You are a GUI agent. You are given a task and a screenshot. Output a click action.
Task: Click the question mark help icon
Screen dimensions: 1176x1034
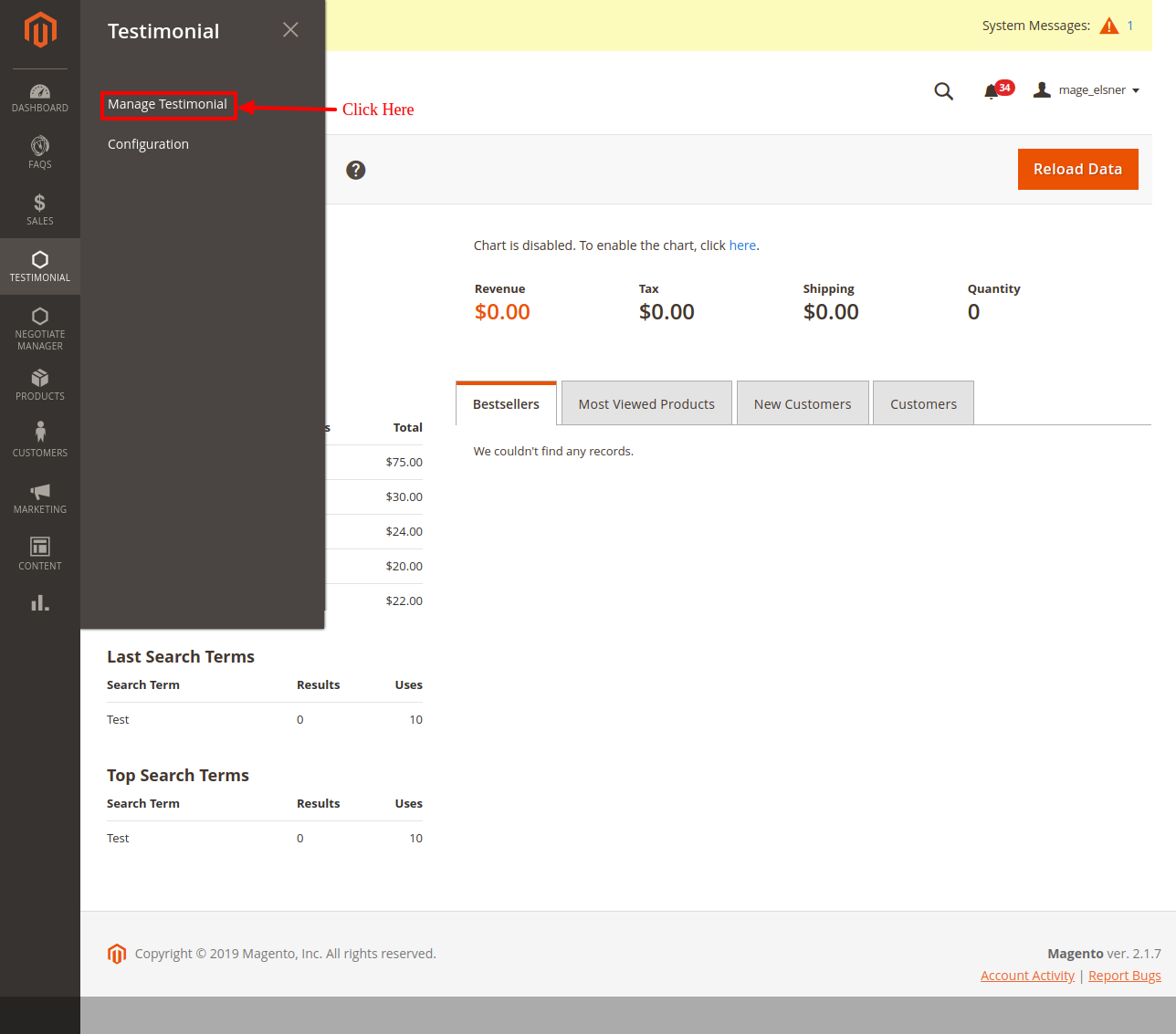tap(356, 170)
